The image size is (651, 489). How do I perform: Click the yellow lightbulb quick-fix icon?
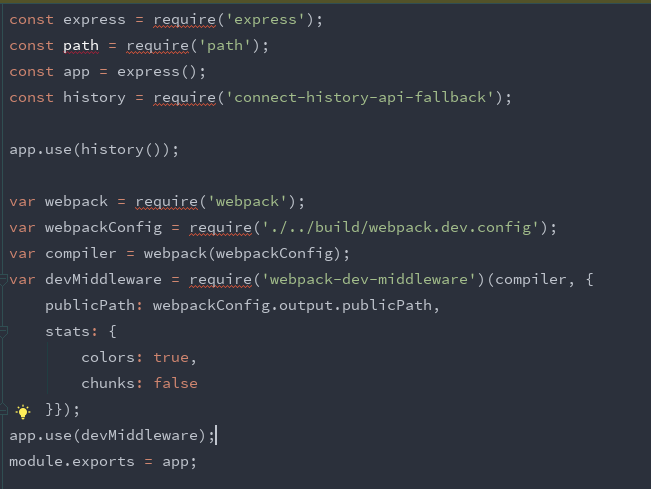(23, 411)
